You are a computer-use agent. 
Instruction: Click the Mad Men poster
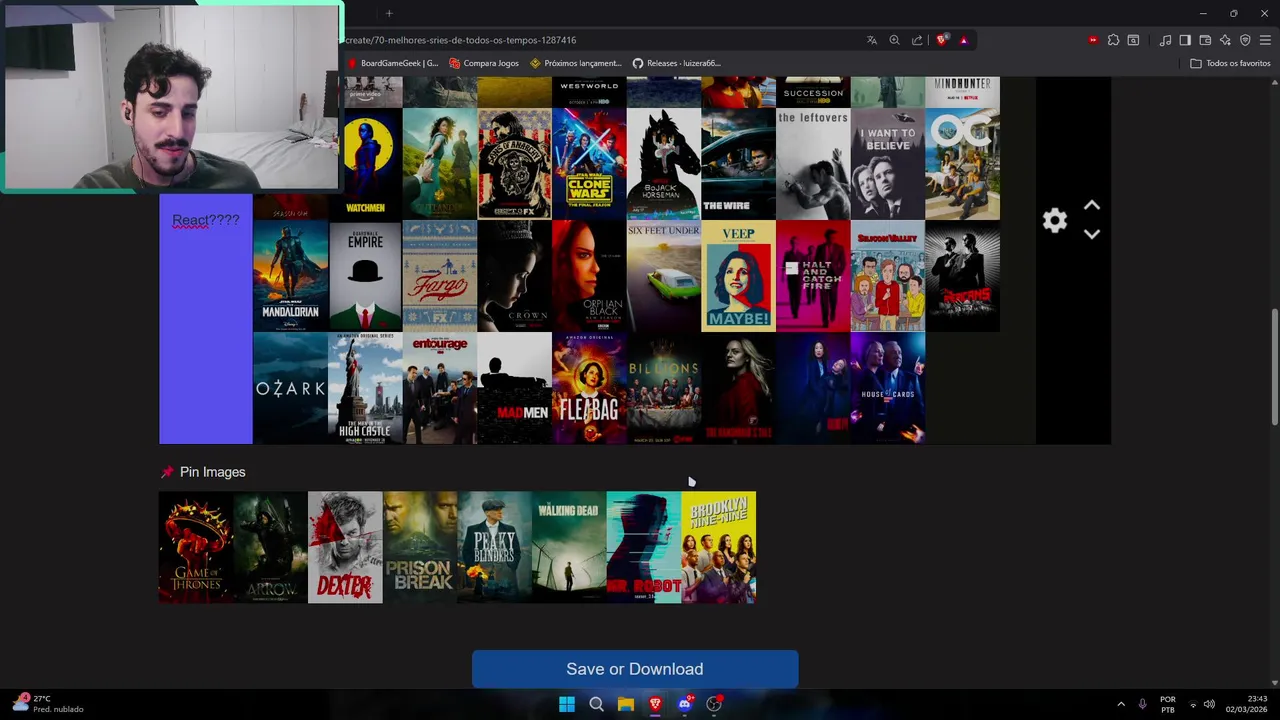[x=514, y=388]
